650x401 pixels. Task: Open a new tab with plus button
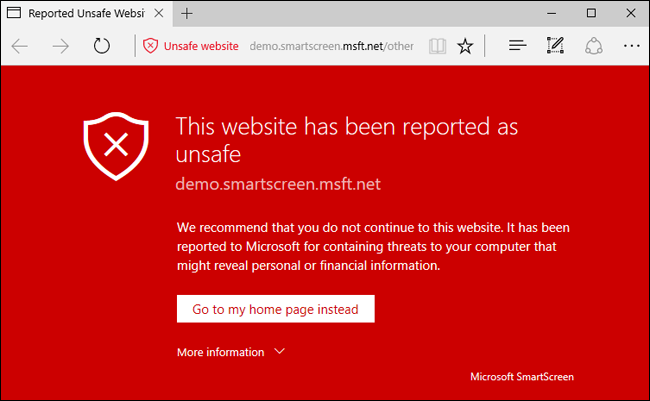click(x=187, y=14)
